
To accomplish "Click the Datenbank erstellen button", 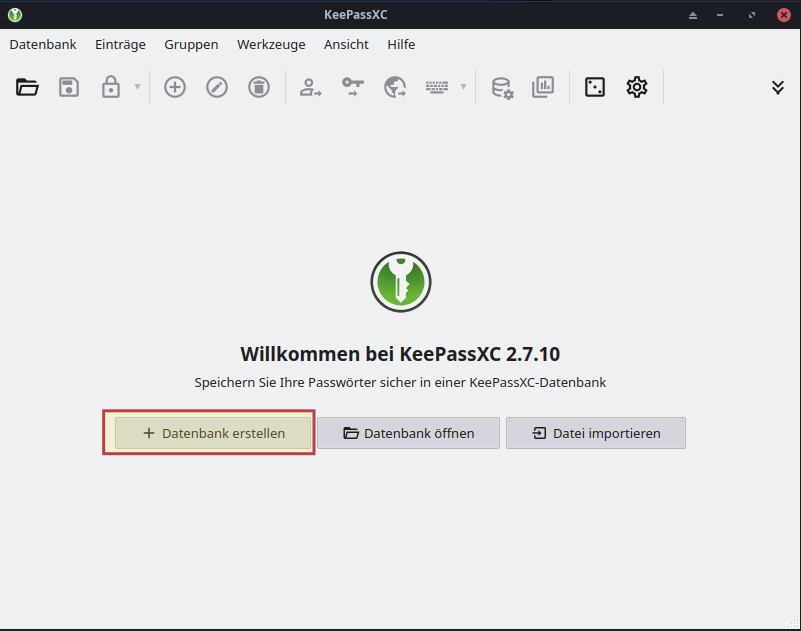I will click(x=213, y=433).
